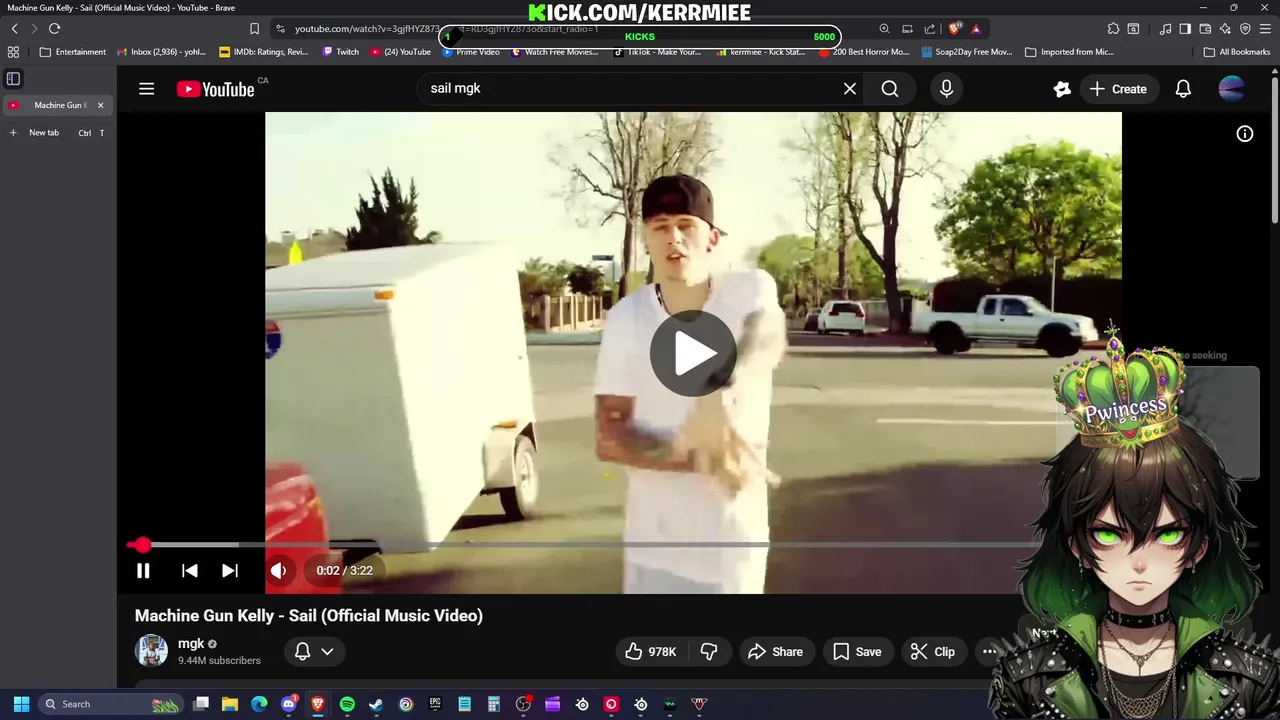Expand All Bookmarks folder
The height and width of the screenshot is (720, 1280).
(x=1237, y=52)
